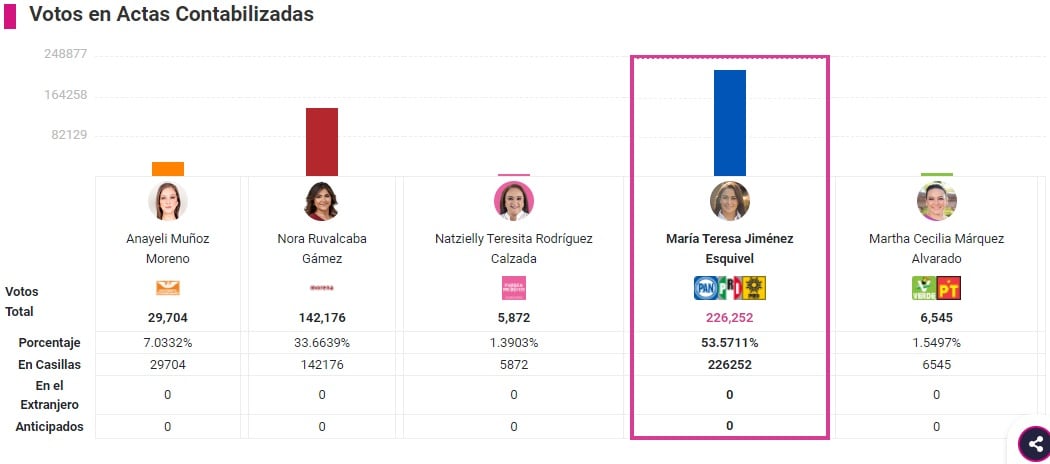Click the pink Fuerza por México logo
Viewport: 1050px width, 464px height.
513,288
